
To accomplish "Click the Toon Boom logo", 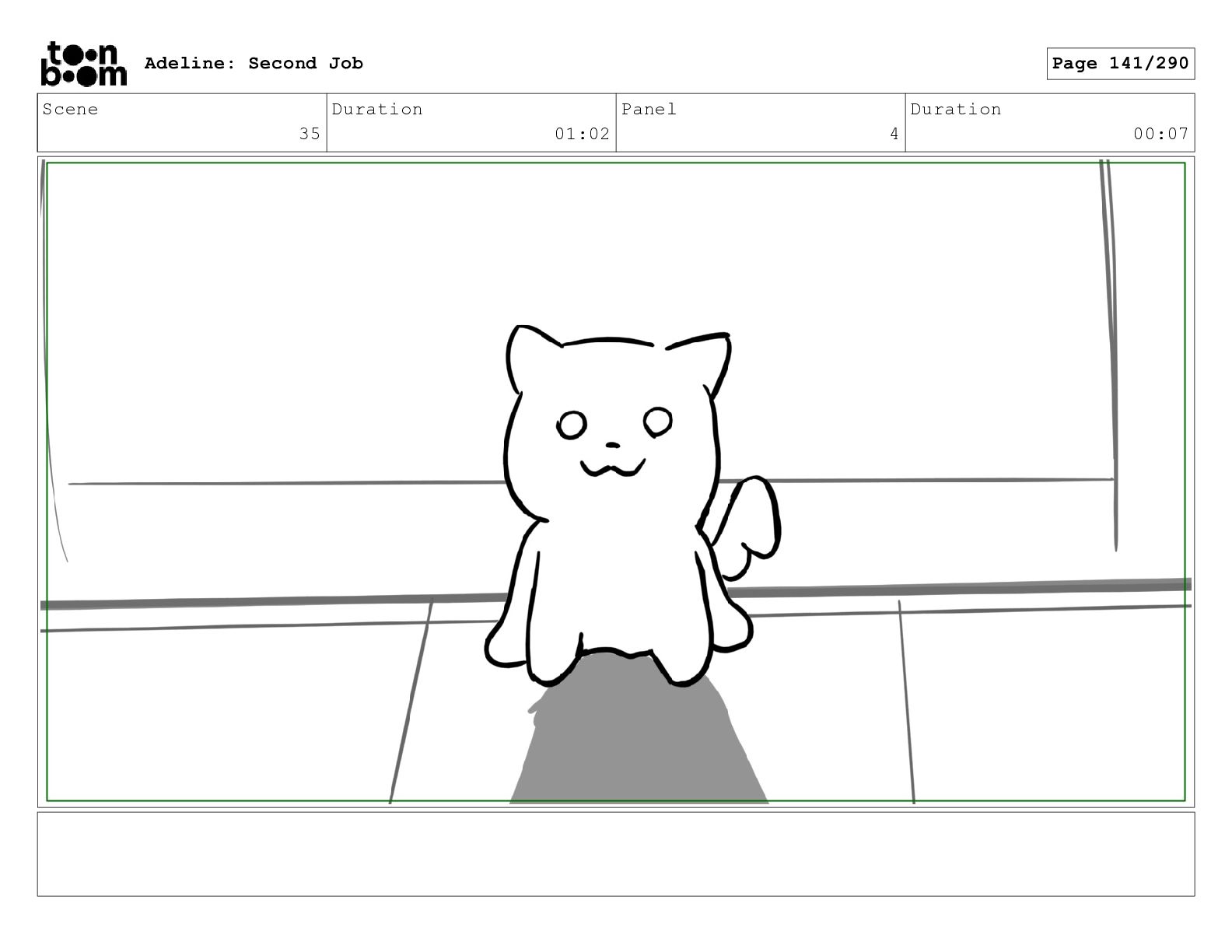I will click(x=83, y=64).
